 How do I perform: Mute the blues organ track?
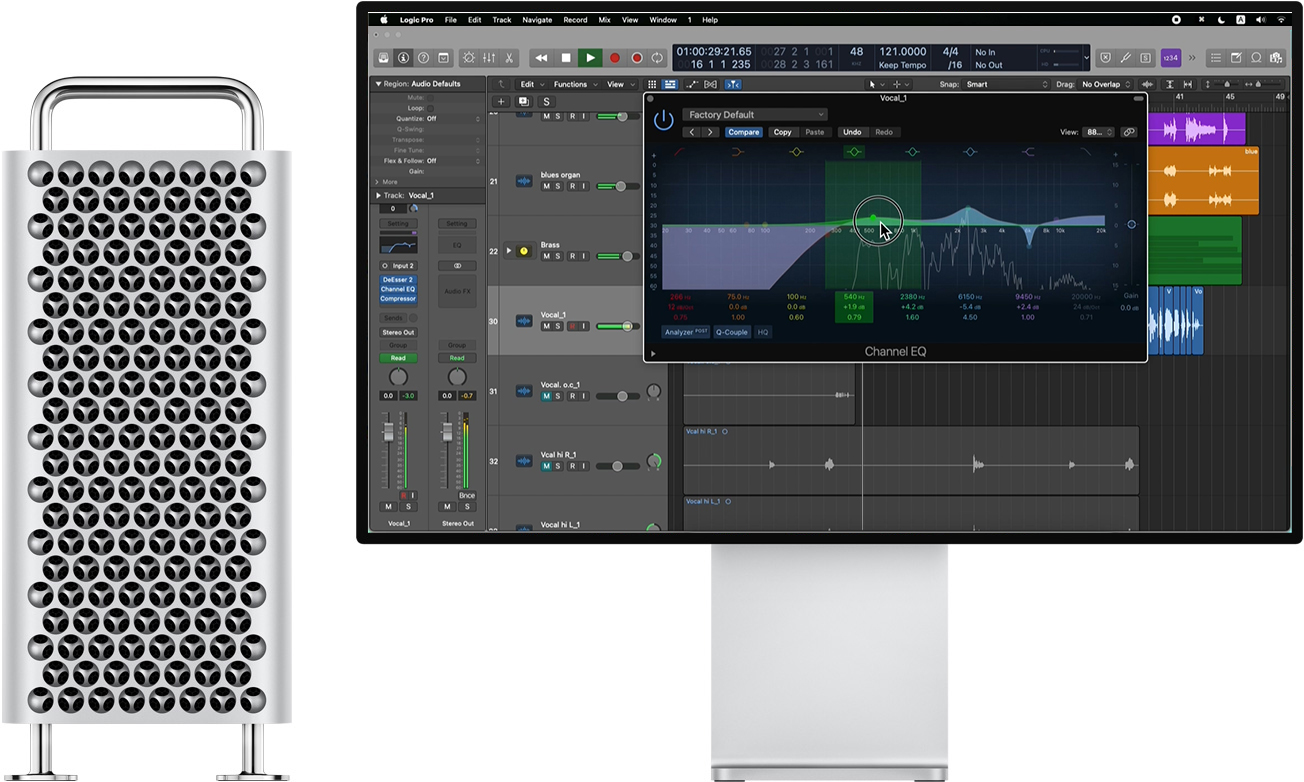(546, 186)
